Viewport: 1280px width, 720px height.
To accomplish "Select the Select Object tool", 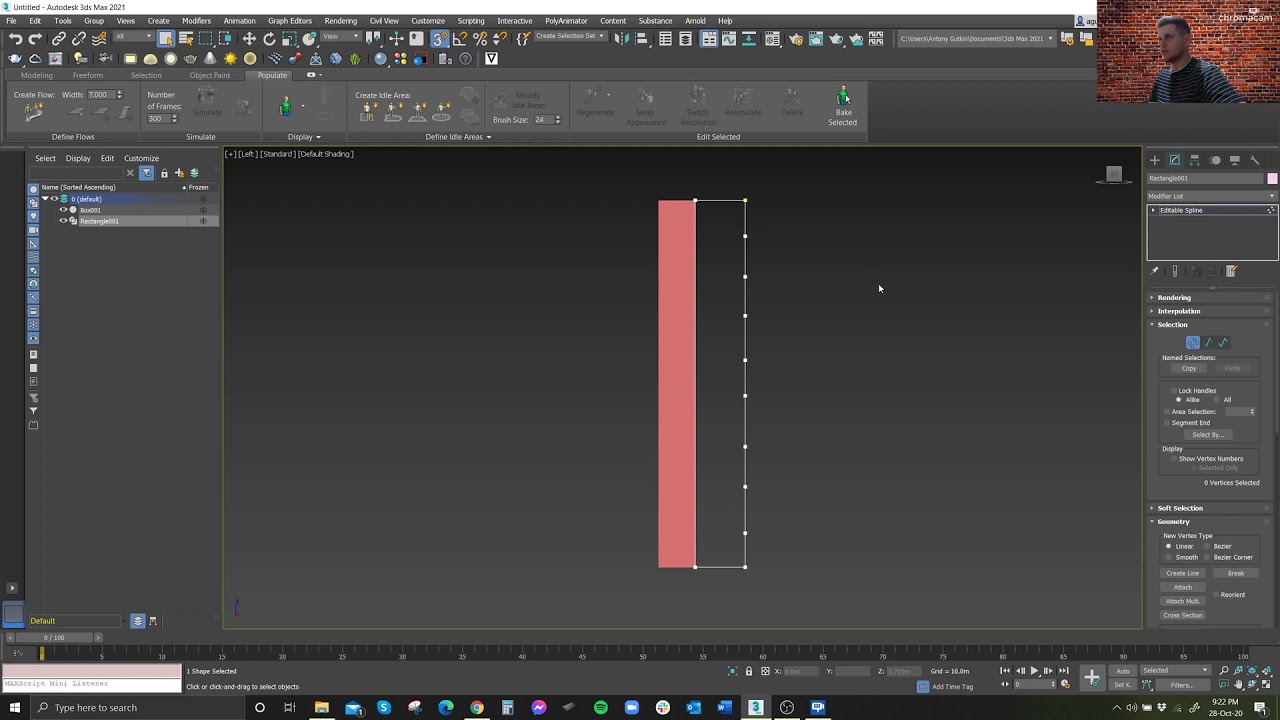I will coord(166,39).
